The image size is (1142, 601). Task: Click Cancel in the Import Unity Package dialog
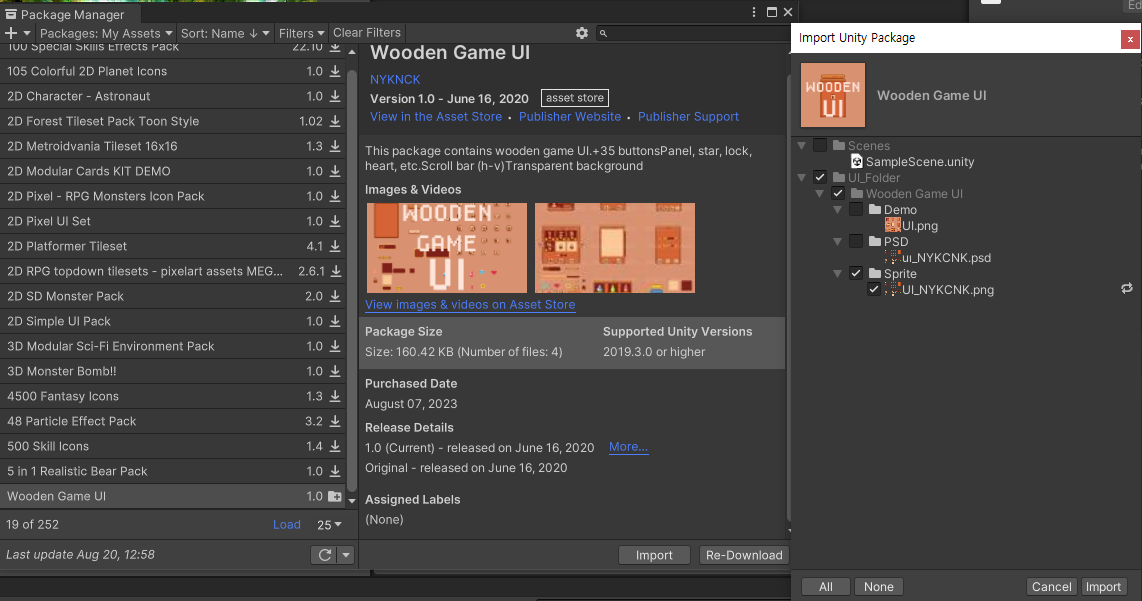(1052, 586)
